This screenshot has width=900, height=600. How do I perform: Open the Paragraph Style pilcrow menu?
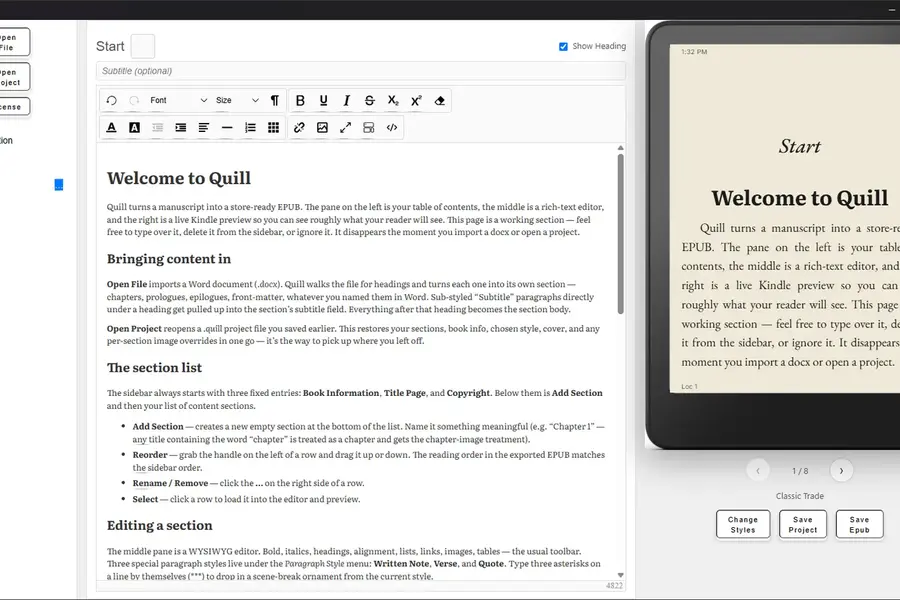click(274, 100)
